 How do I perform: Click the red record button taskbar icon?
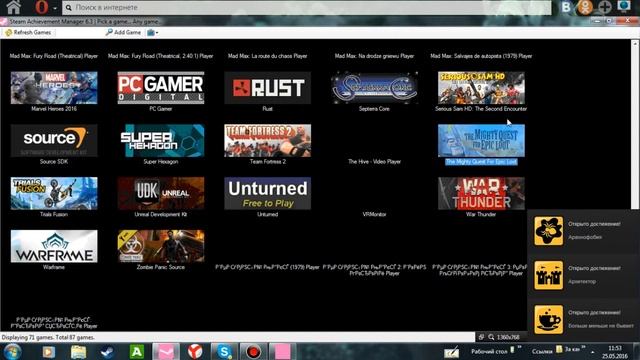coord(253,351)
